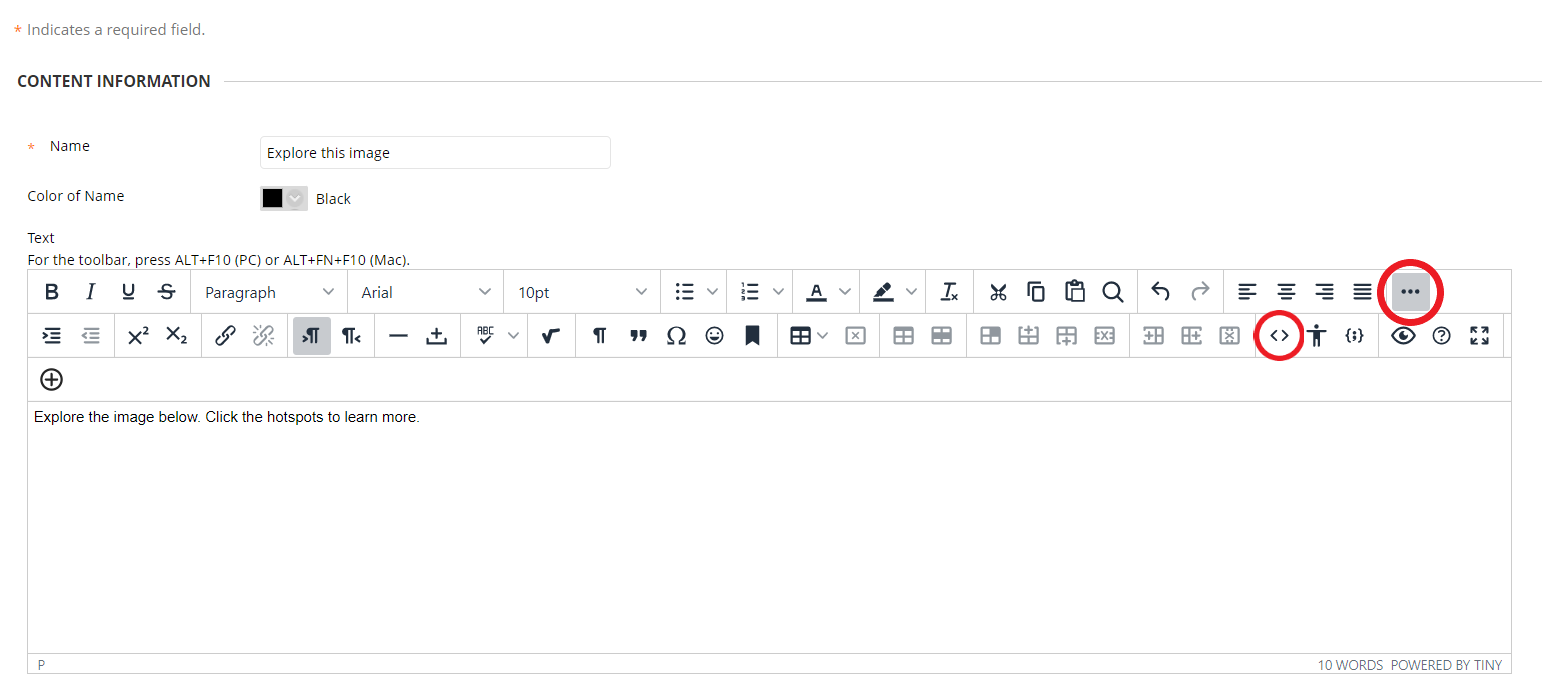
Task: Insert a page break
Action: [436, 336]
